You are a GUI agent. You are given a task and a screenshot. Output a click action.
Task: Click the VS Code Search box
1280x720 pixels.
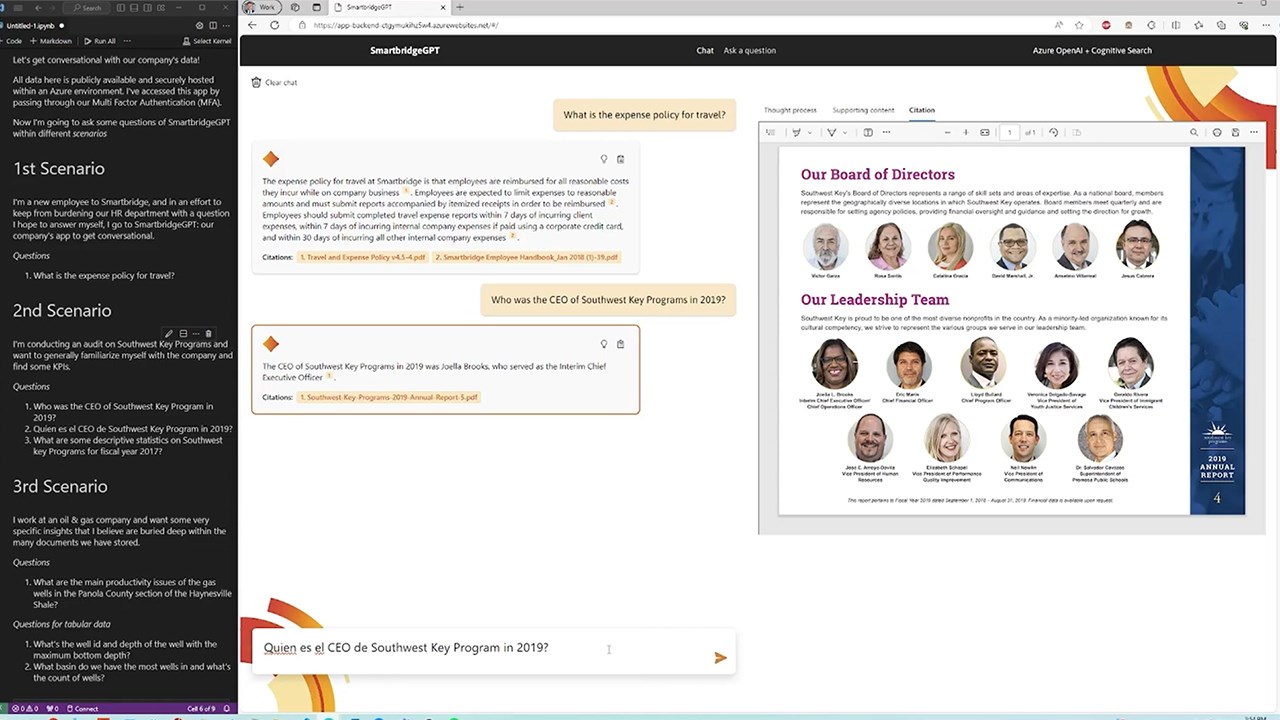point(87,8)
